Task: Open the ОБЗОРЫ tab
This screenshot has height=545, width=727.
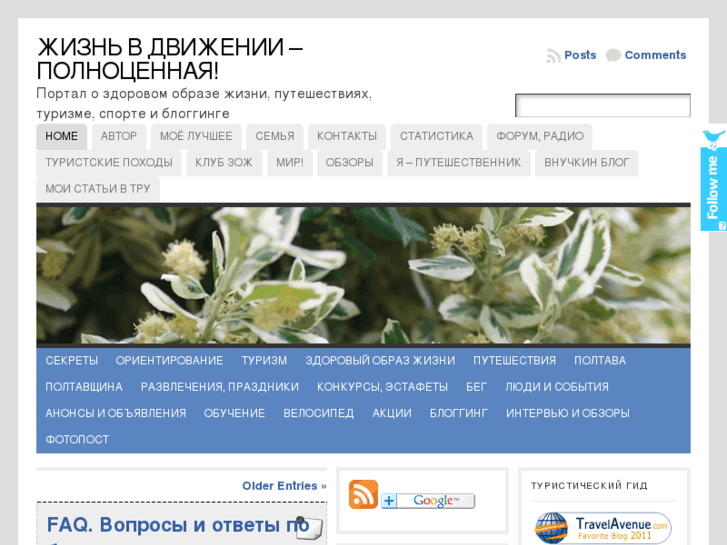Action: tap(349, 163)
